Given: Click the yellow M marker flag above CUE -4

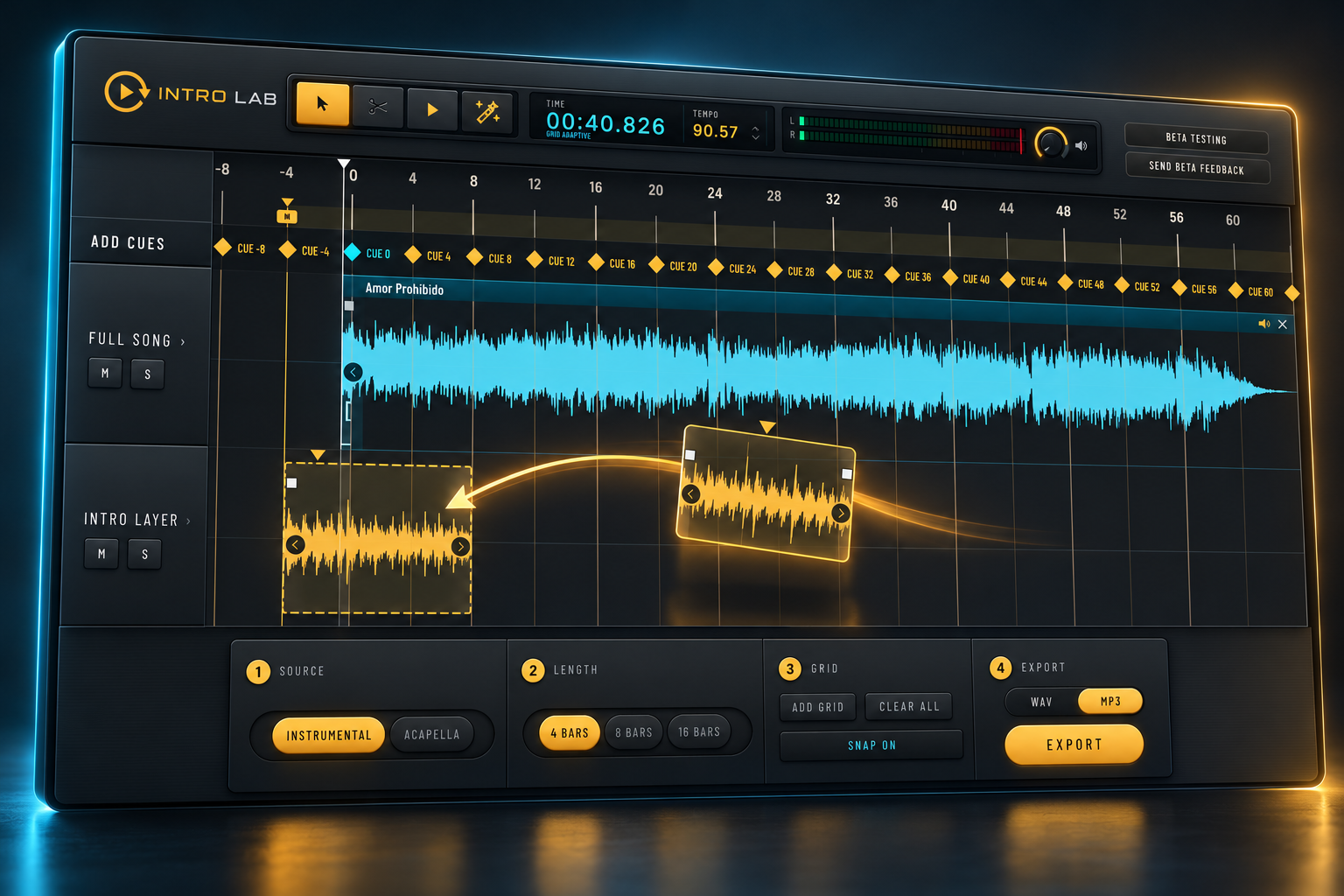Looking at the screenshot, I should [287, 215].
